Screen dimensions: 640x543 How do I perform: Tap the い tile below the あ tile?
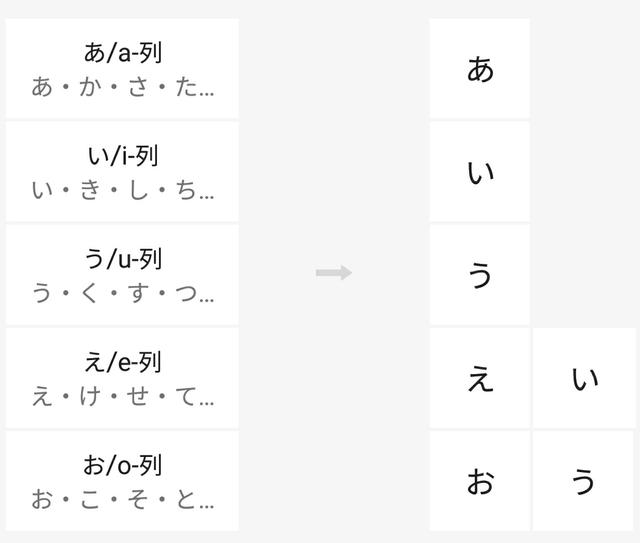point(480,172)
